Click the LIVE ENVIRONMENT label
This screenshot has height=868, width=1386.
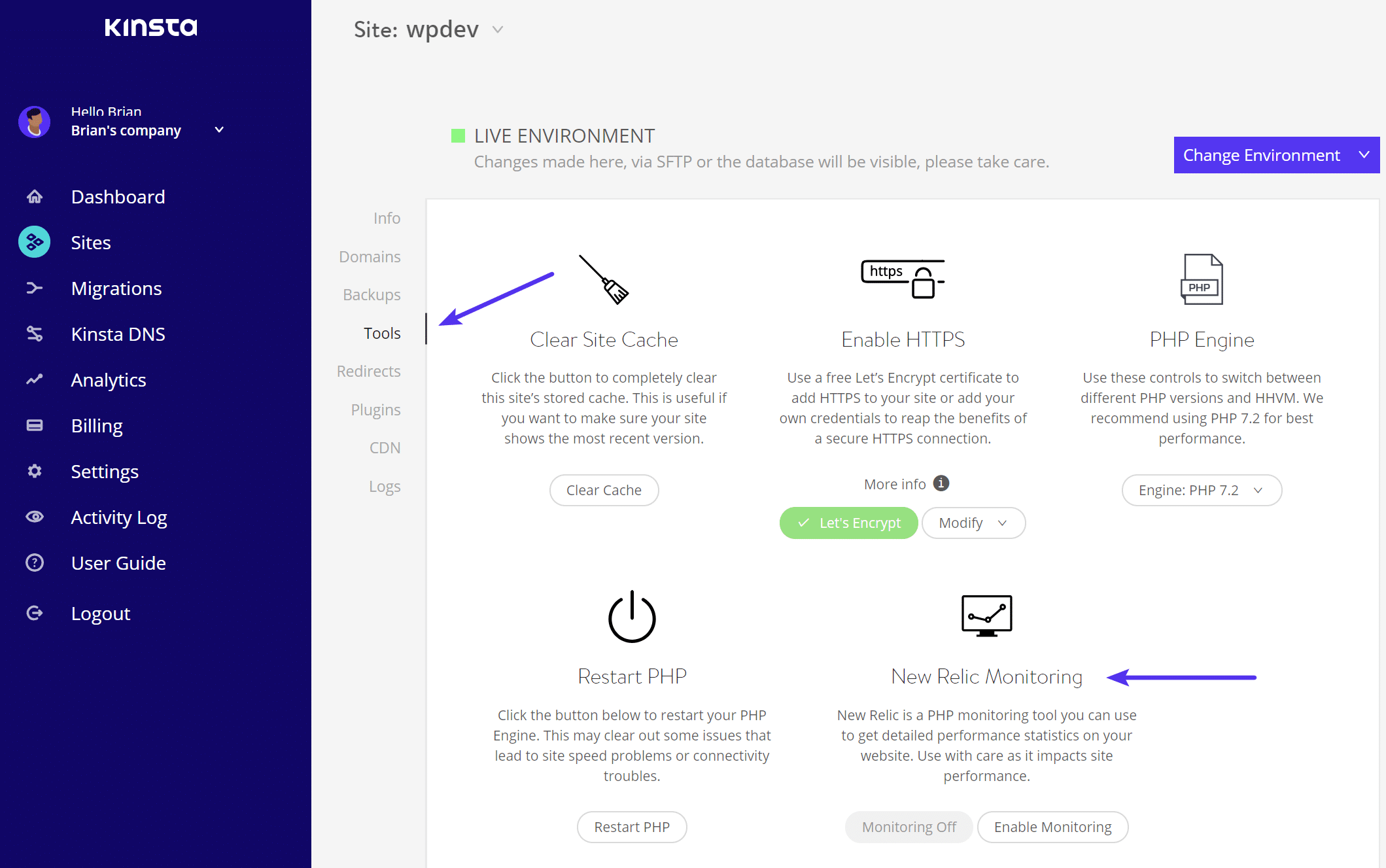564,135
